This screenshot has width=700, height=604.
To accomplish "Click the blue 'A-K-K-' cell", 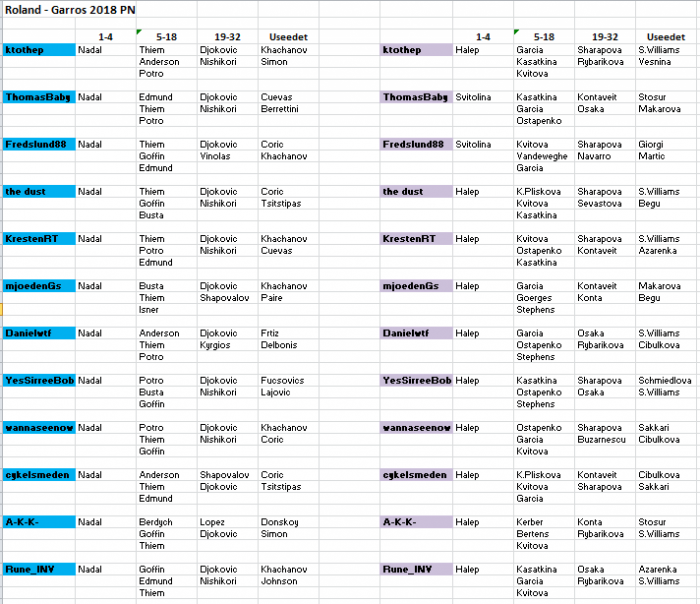I will point(39,522).
